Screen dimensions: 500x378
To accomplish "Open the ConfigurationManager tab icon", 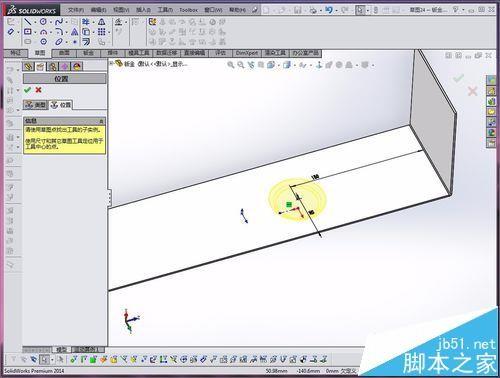I will (x=52, y=66).
